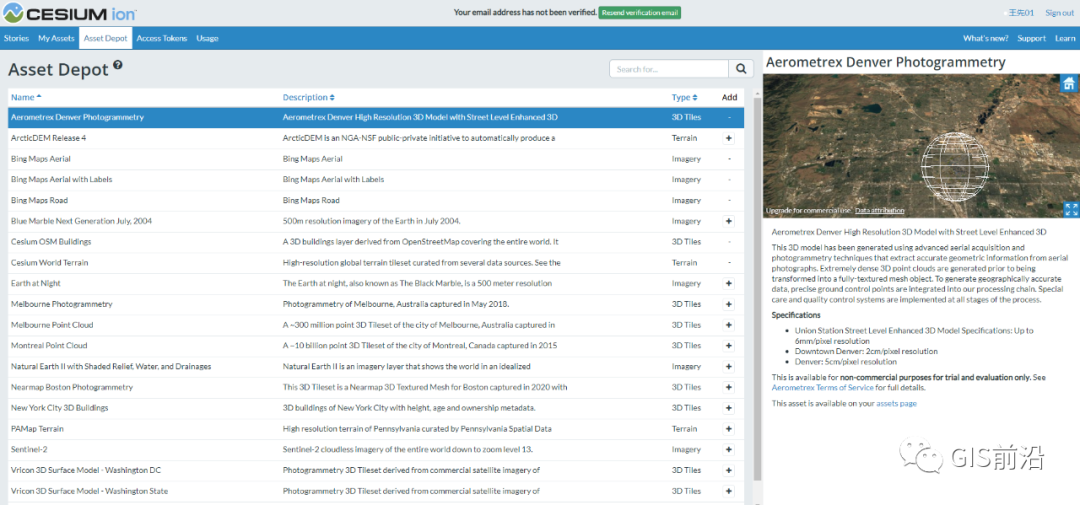Focus the Search for... input field

pos(669,69)
